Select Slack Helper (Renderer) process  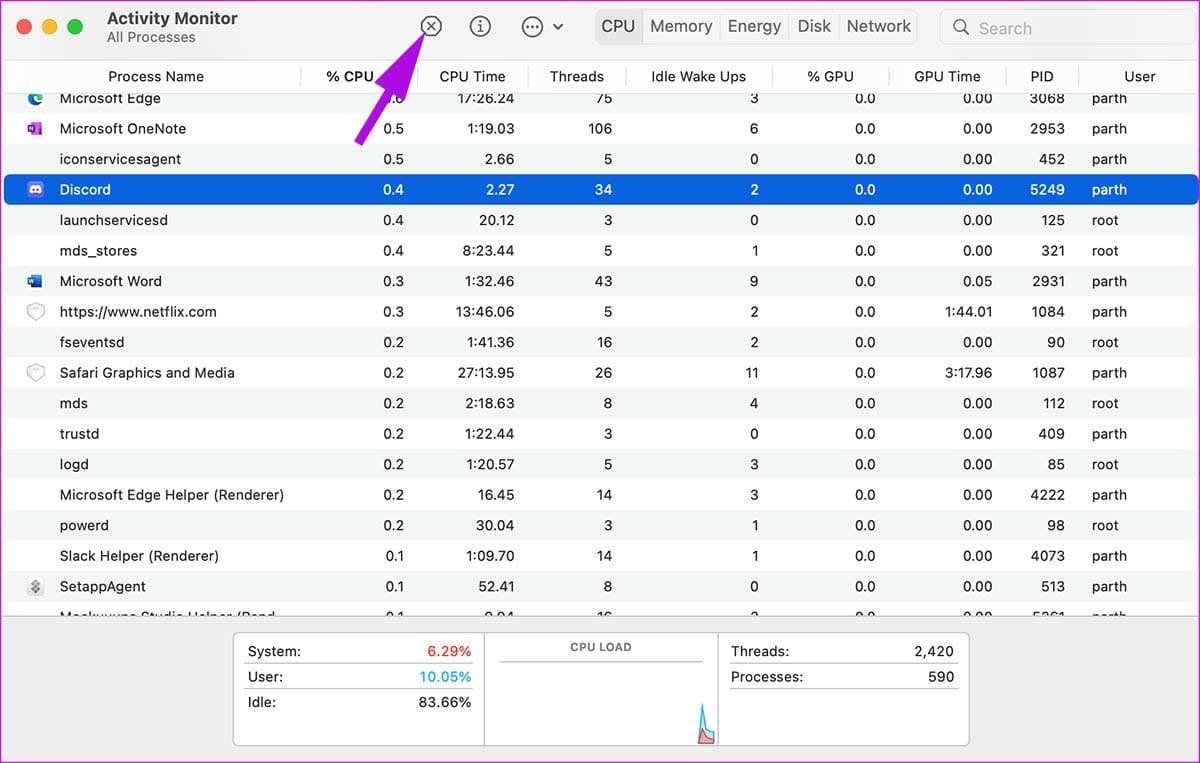coord(139,556)
